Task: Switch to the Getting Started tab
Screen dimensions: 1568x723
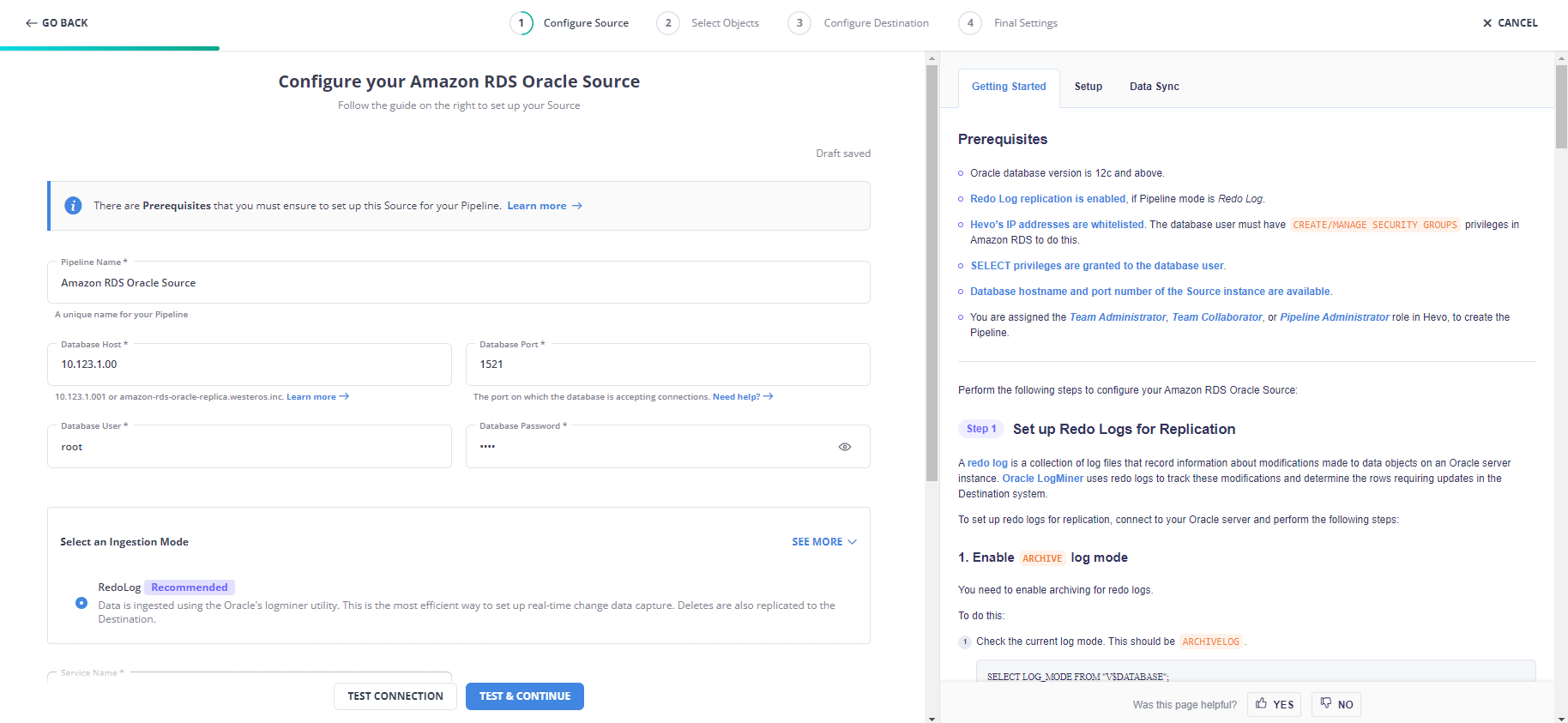Action: [1009, 87]
